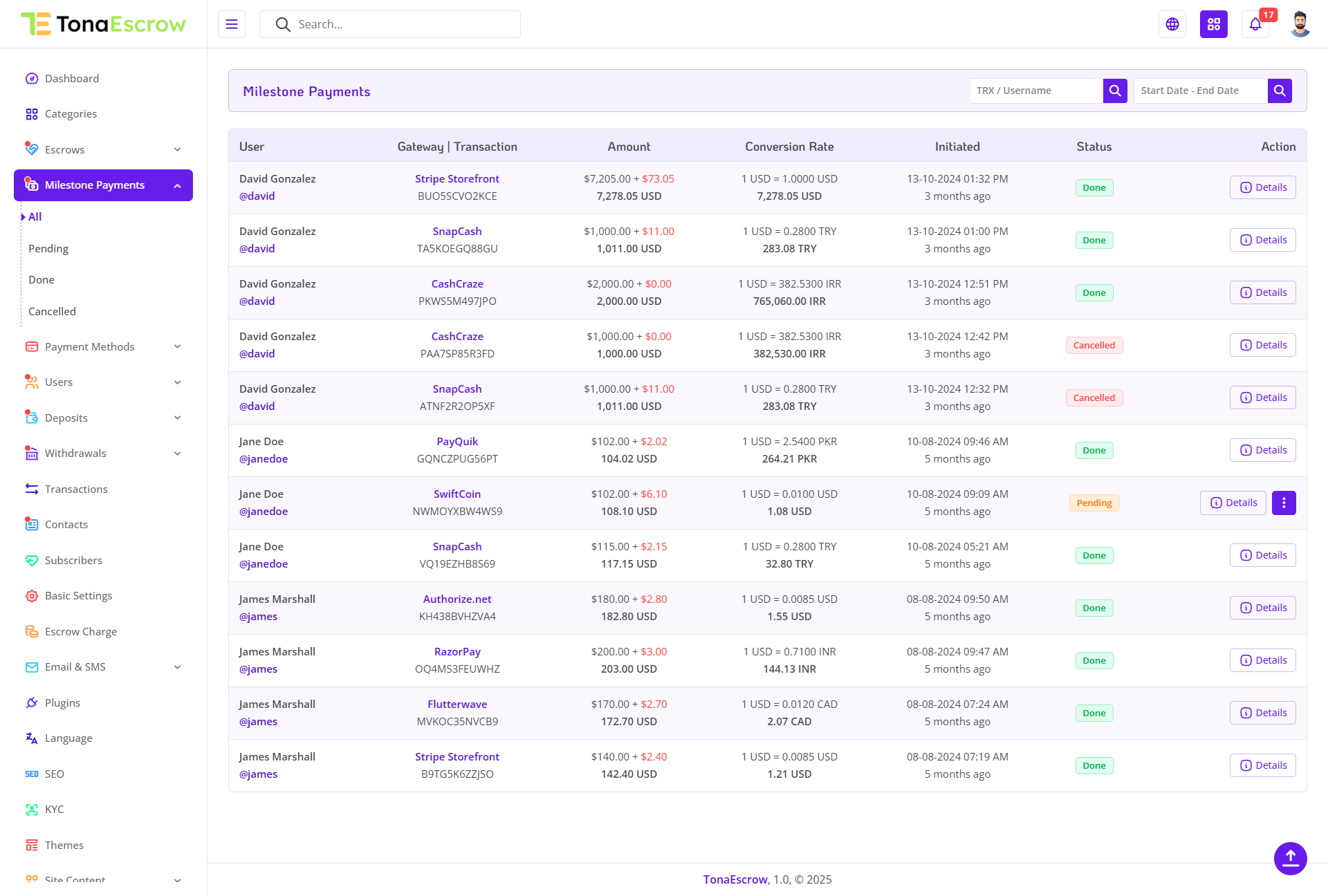Click the admin profile avatar
1328x896 pixels.
(1300, 24)
